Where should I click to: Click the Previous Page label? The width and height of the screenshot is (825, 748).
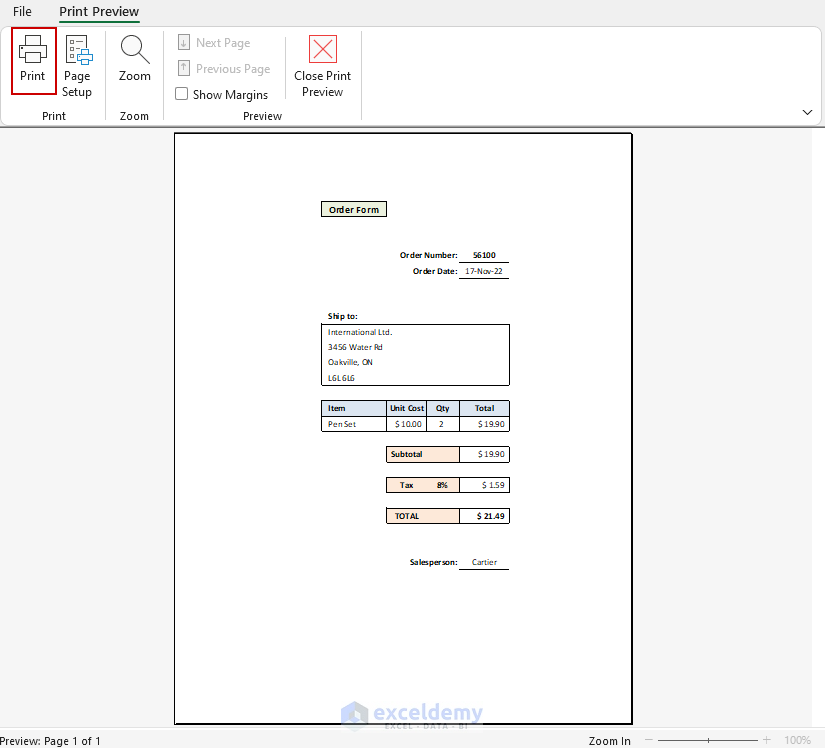coord(233,68)
